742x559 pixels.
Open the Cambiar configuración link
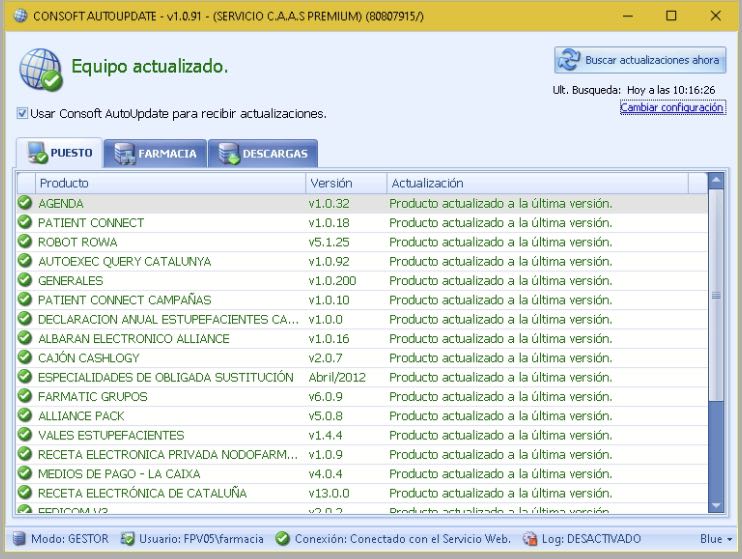coord(672,107)
